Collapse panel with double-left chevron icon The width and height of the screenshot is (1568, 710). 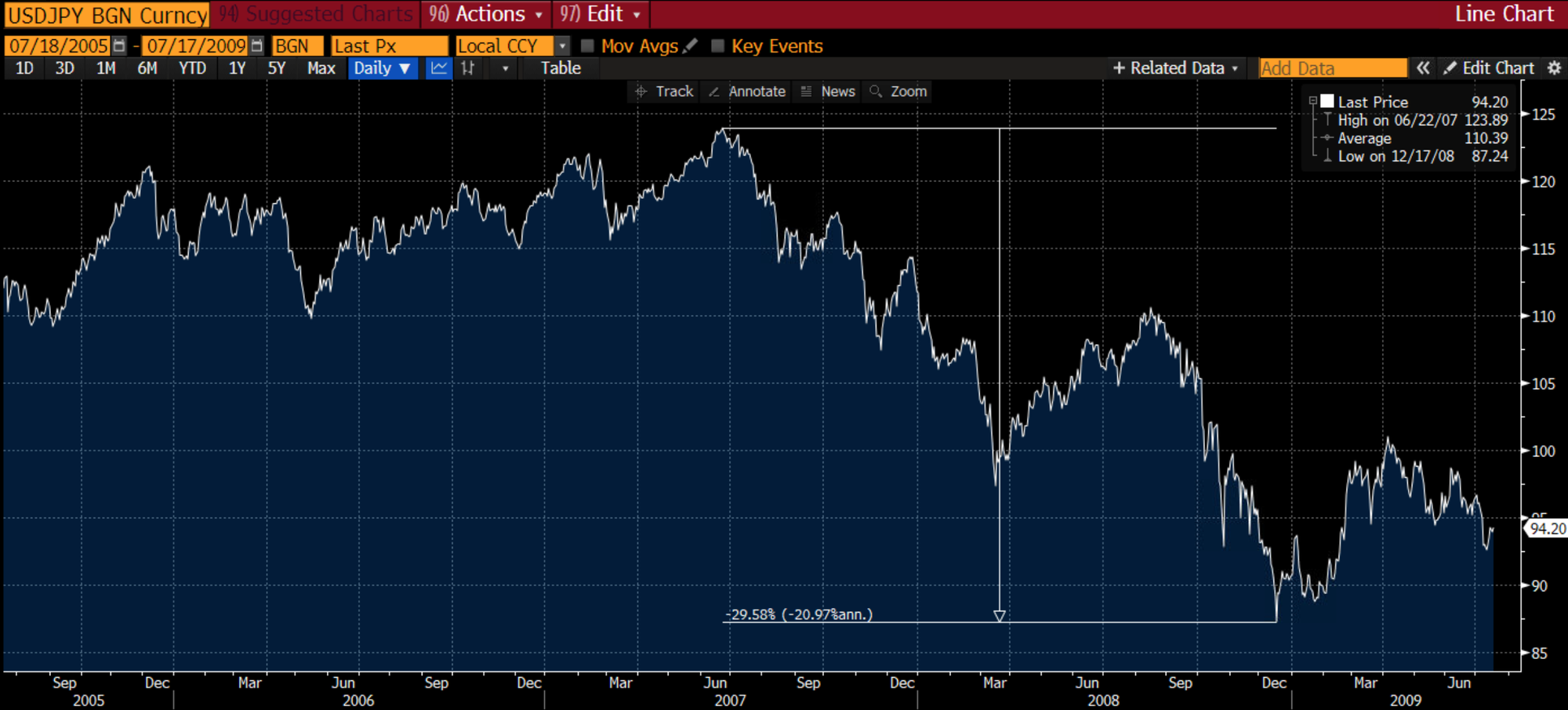pos(1423,68)
